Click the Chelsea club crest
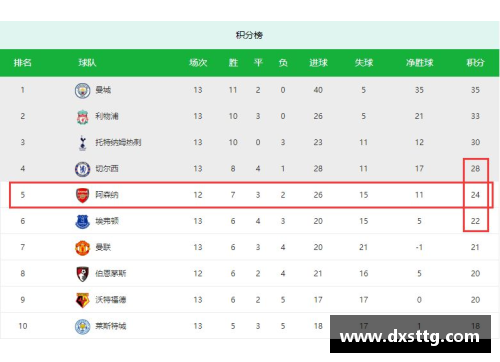The height and width of the screenshot is (362, 500). click(x=82, y=169)
